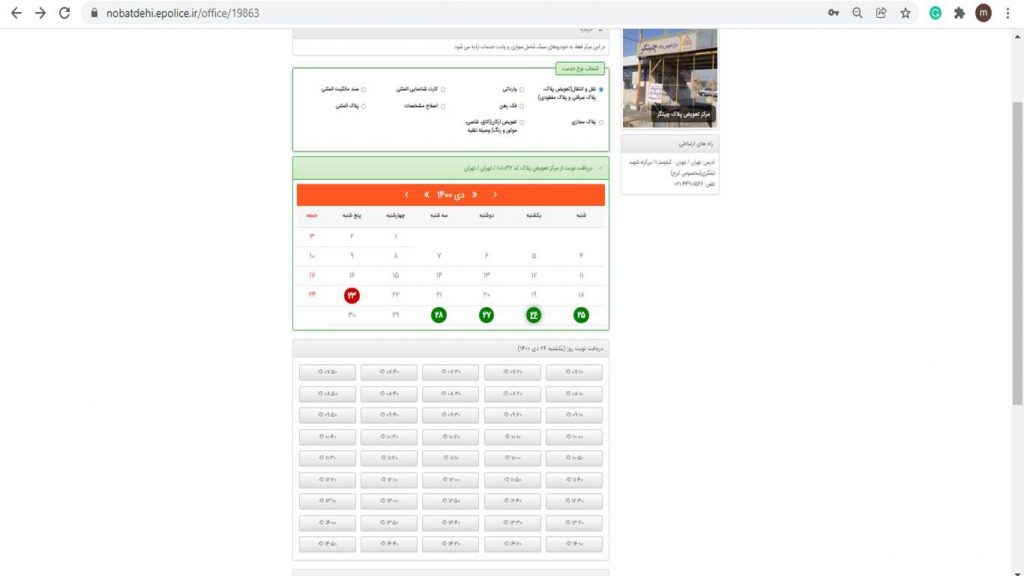Viewport: 1024px width, 576px height.
Task: Pick green date 25 on the calendar
Action: coord(581,315)
